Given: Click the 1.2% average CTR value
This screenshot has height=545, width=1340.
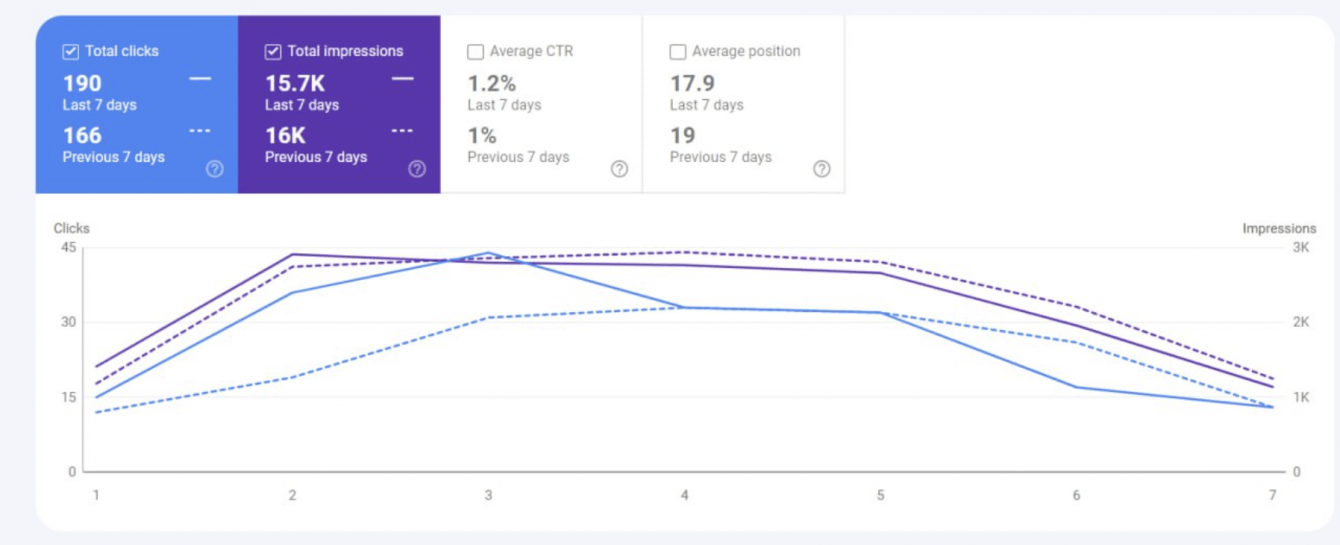Looking at the screenshot, I should click(x=492, y=83).
